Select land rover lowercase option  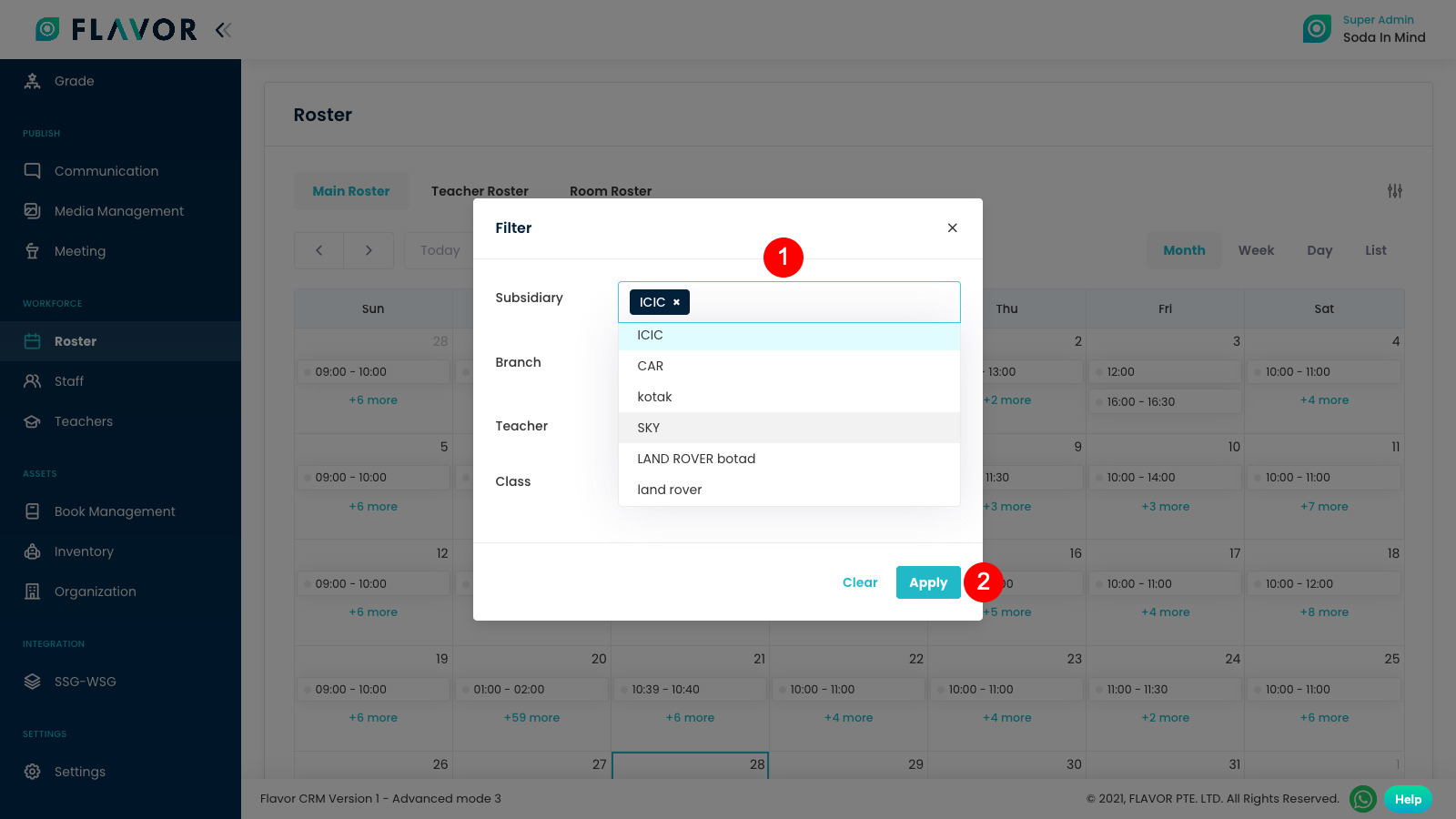789,490
